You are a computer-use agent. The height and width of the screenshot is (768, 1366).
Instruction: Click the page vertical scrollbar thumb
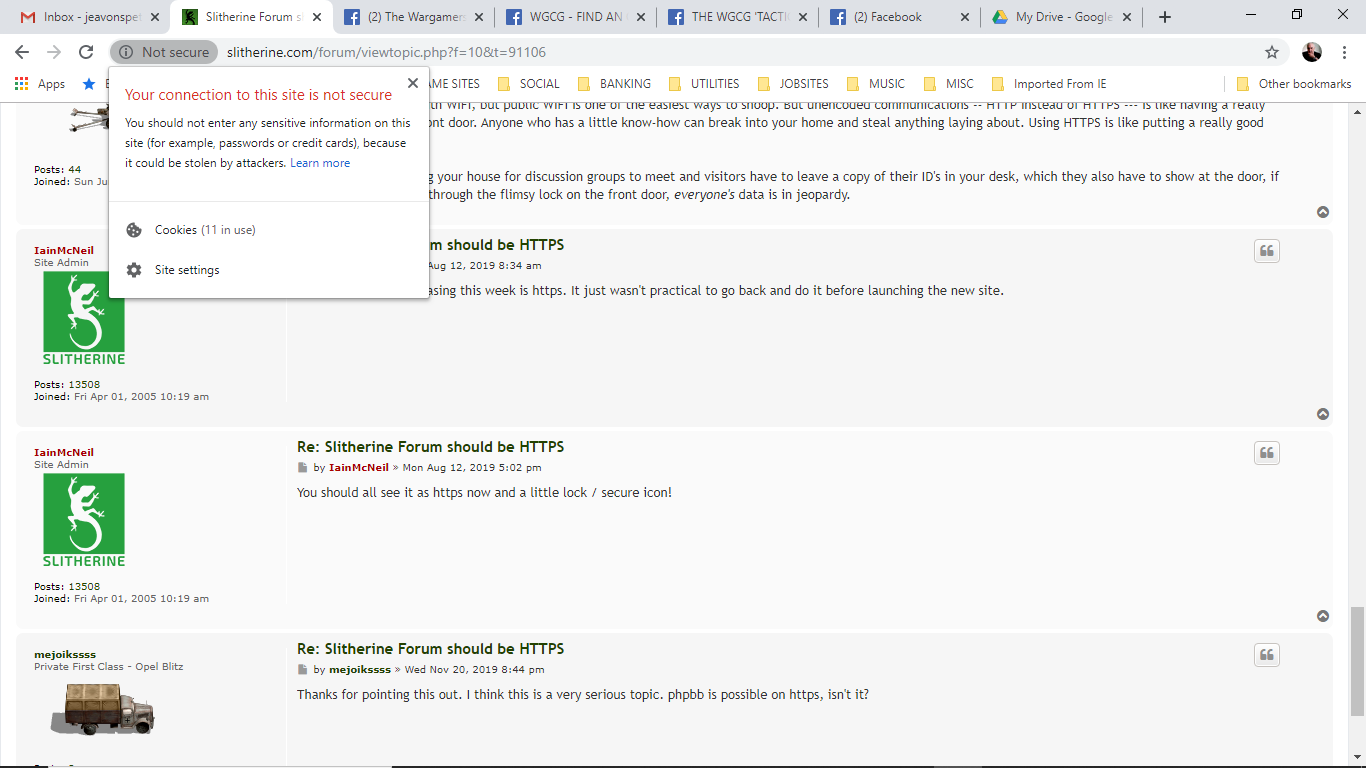1357,661
